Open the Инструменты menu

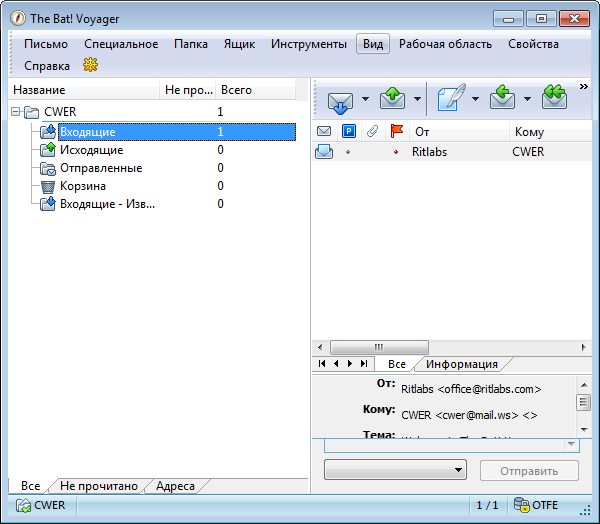tap(308, 44)
